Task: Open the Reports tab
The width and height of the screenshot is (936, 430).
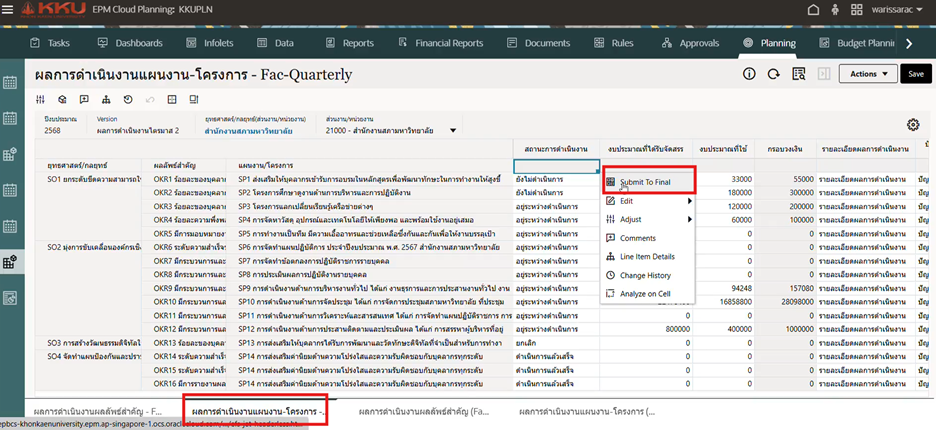Action: point(350,43)
